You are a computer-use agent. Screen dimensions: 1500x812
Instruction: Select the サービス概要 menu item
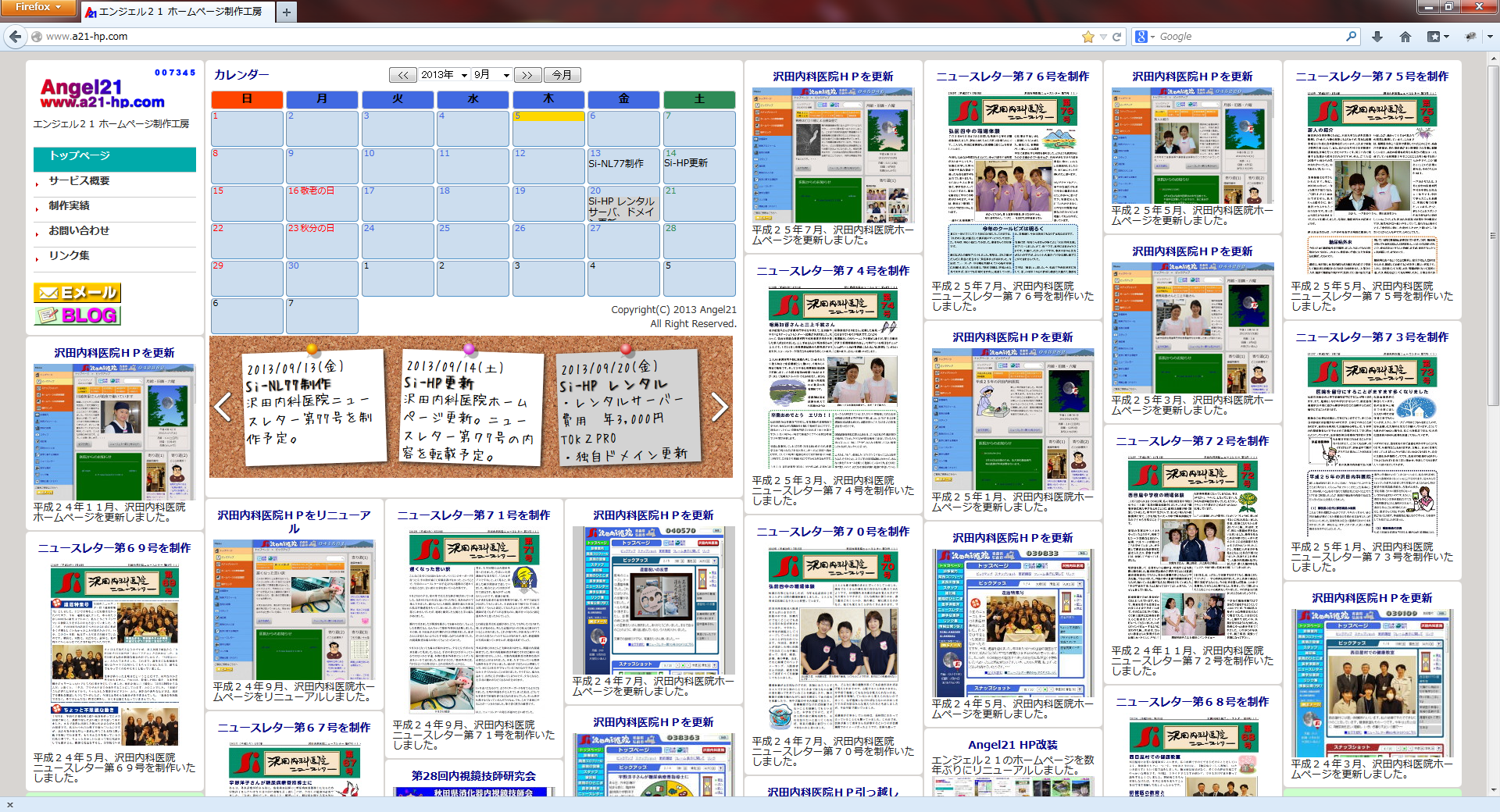tap(79, 181)
